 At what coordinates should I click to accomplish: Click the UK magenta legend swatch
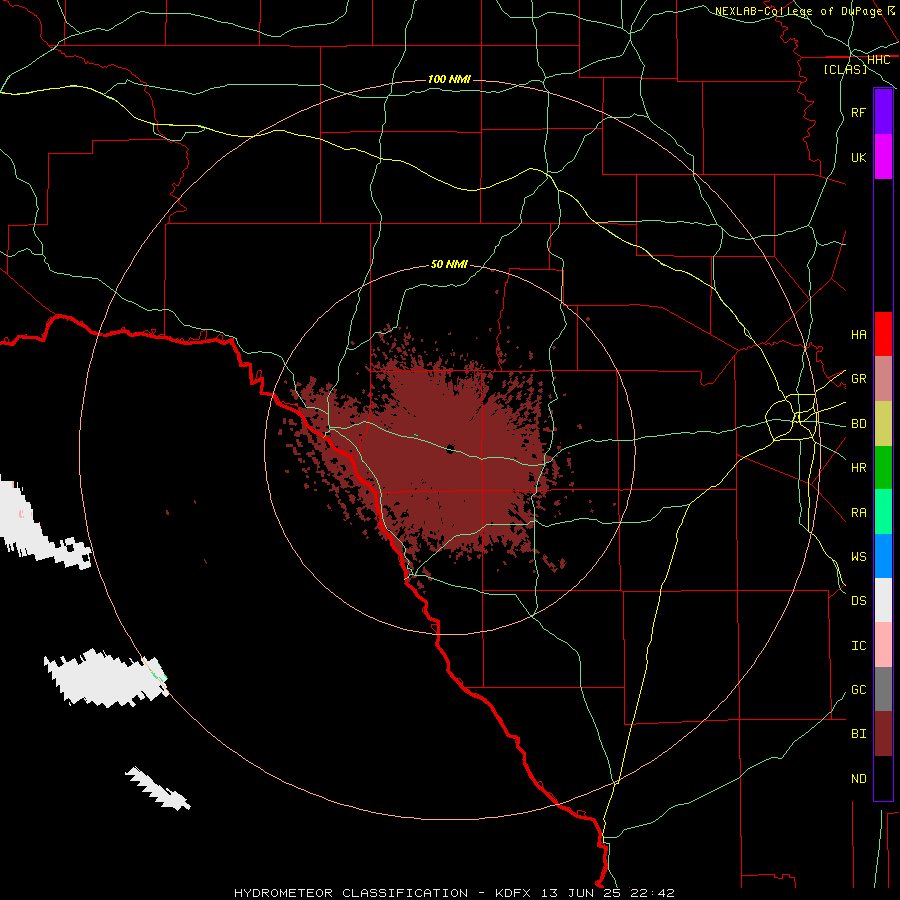tap(883, 157)
